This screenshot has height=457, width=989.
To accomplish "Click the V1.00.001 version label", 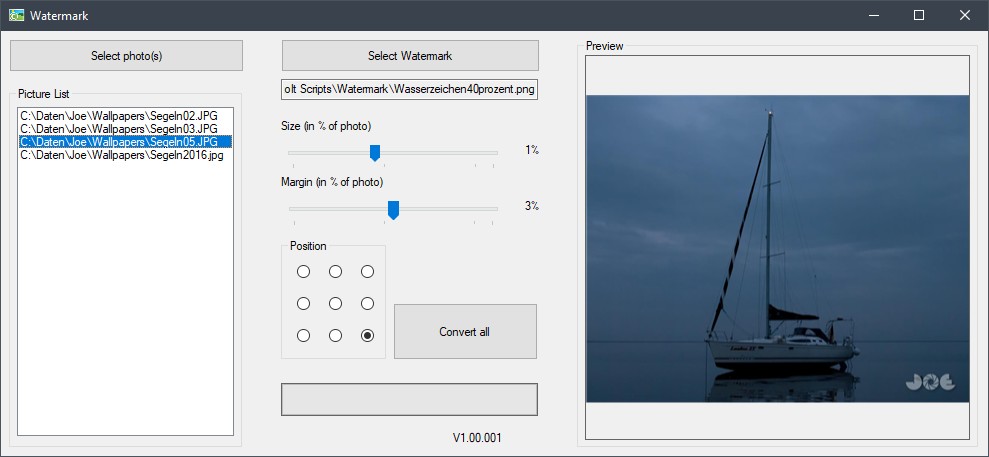I will click(477, 437).
